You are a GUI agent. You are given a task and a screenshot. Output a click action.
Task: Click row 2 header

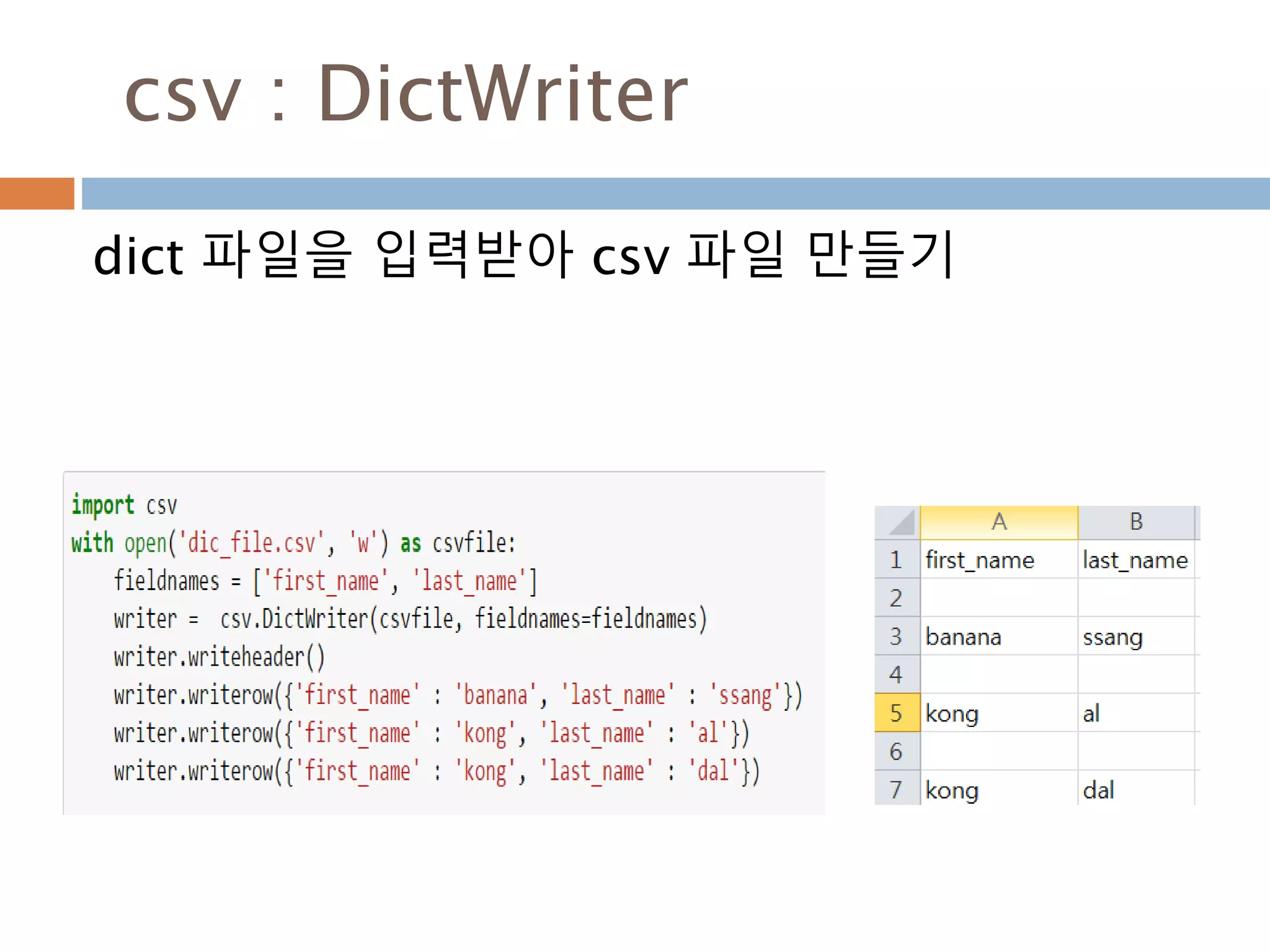tap(896, 599)
